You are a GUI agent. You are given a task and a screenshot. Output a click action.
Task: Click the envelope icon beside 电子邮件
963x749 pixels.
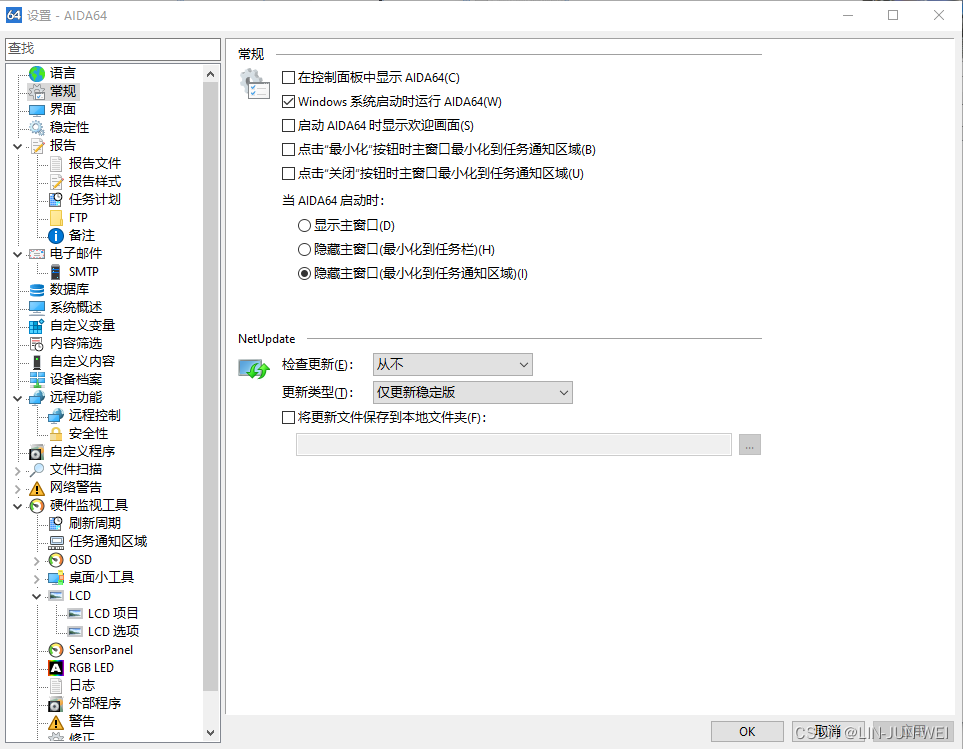(37, 254)
